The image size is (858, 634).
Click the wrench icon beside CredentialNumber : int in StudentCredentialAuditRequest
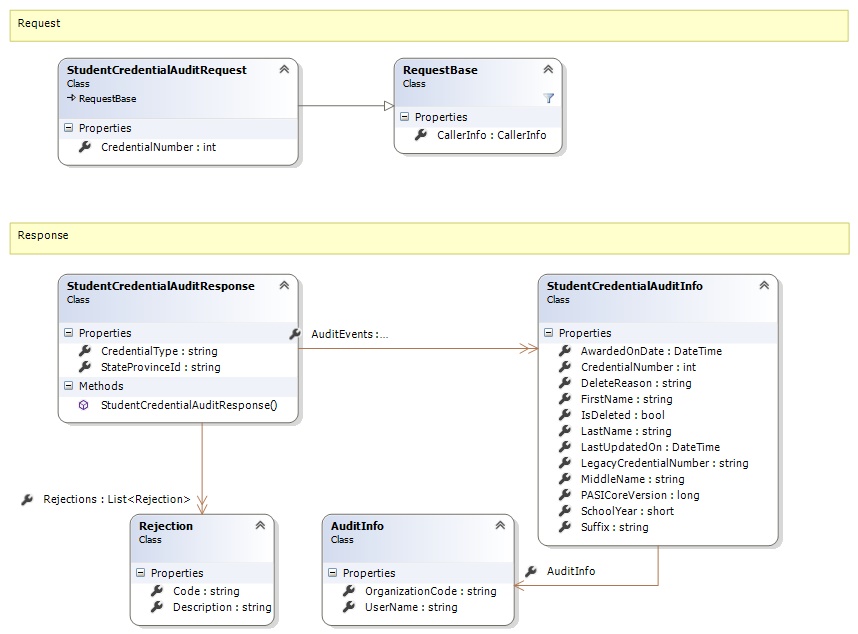tap(85, 147)
